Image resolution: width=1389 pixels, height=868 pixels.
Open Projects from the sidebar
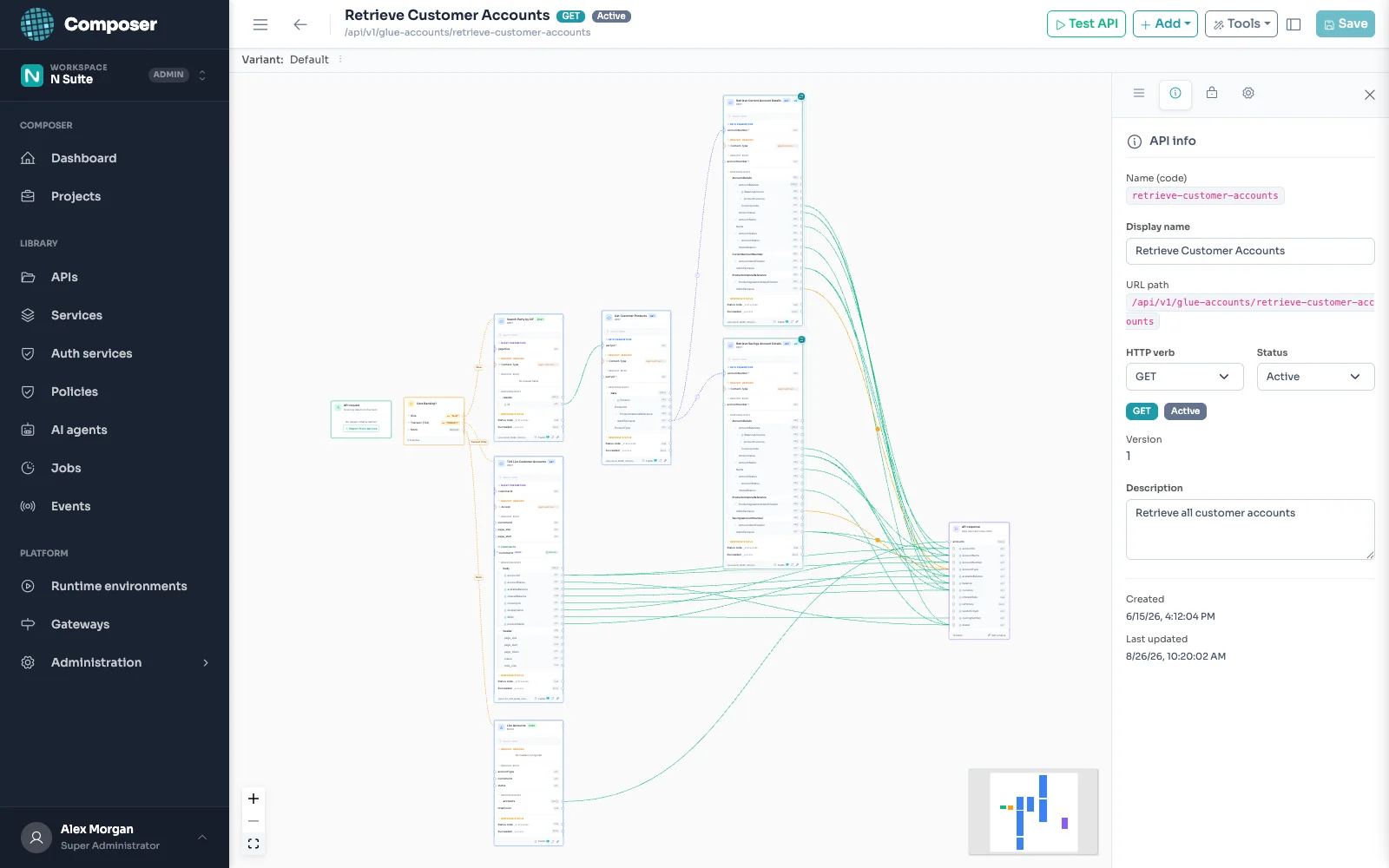(76, 196)
